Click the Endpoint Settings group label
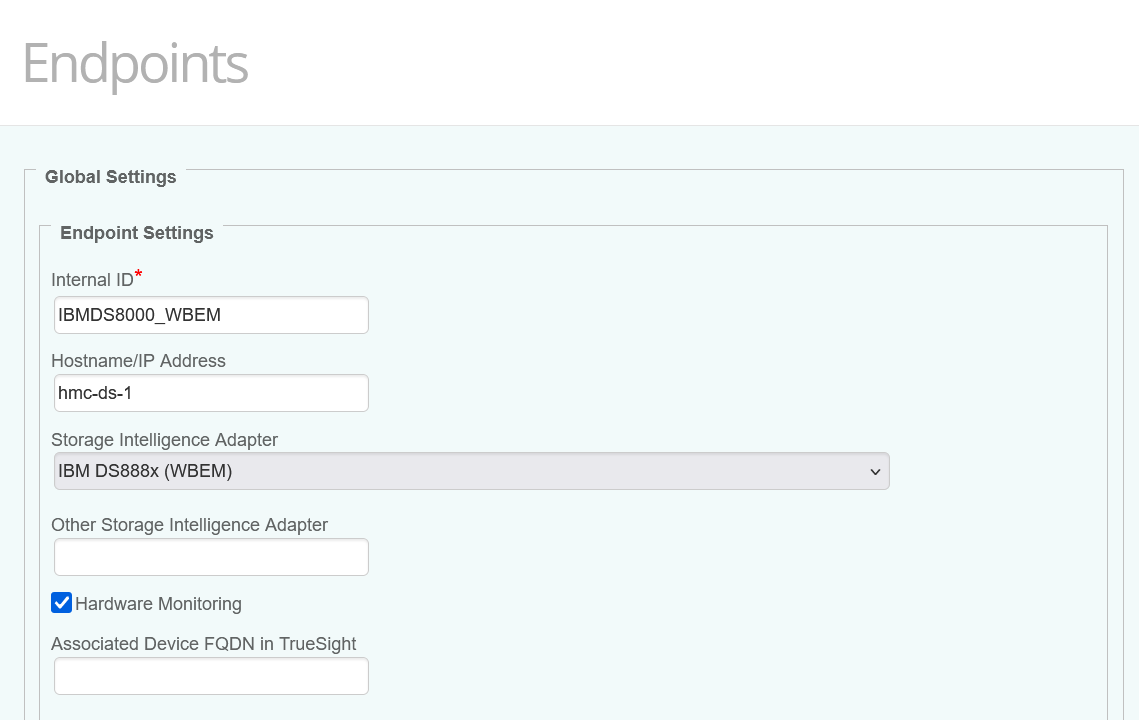1139x720 pixels. [x=136, y=233]
